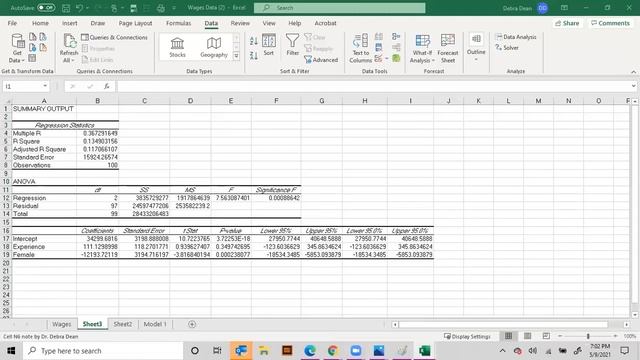
Task: Switch to the Sheet2 tab
Action: tap(122, 324)
